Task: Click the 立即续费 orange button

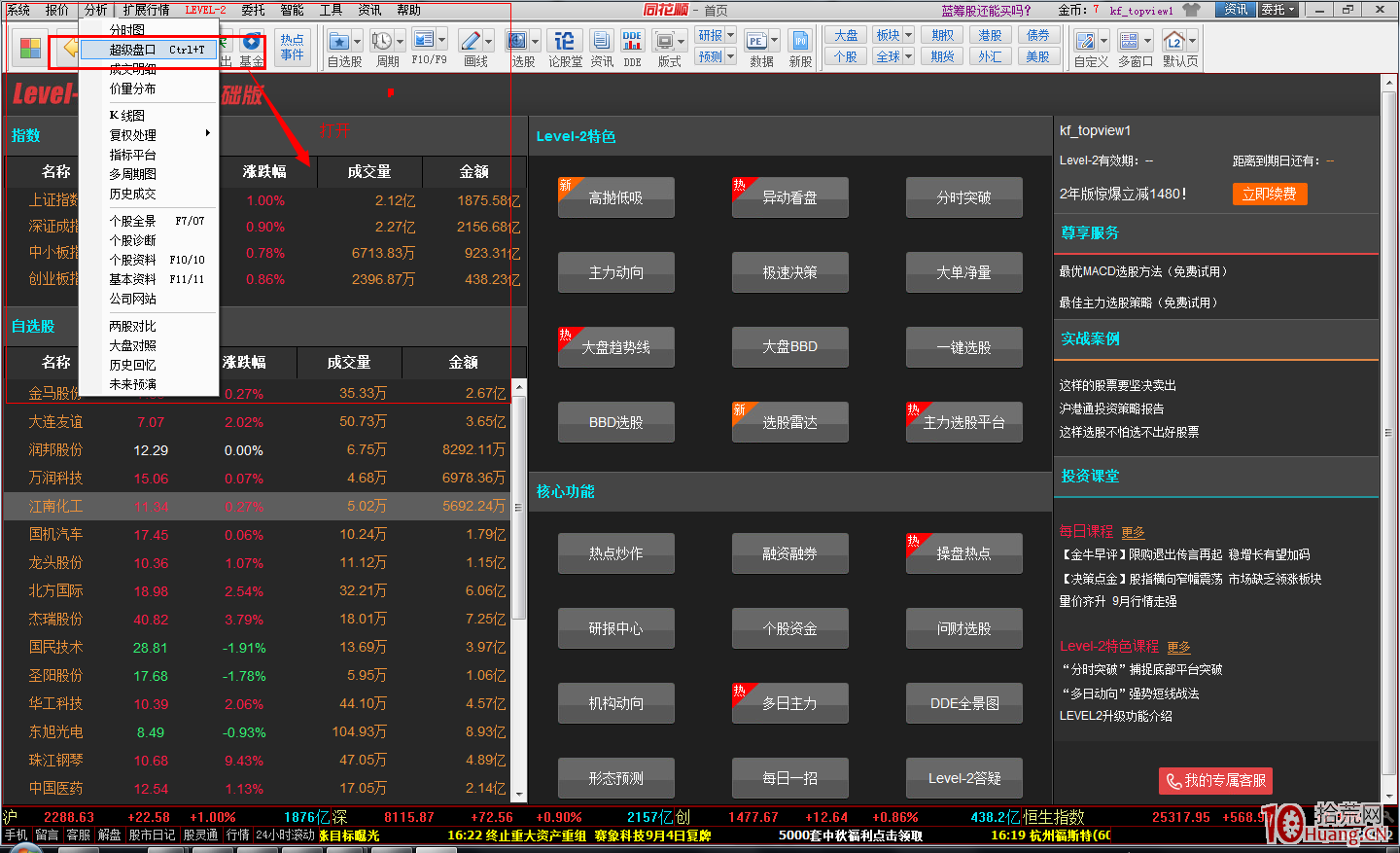Action: coord(1269,194)
